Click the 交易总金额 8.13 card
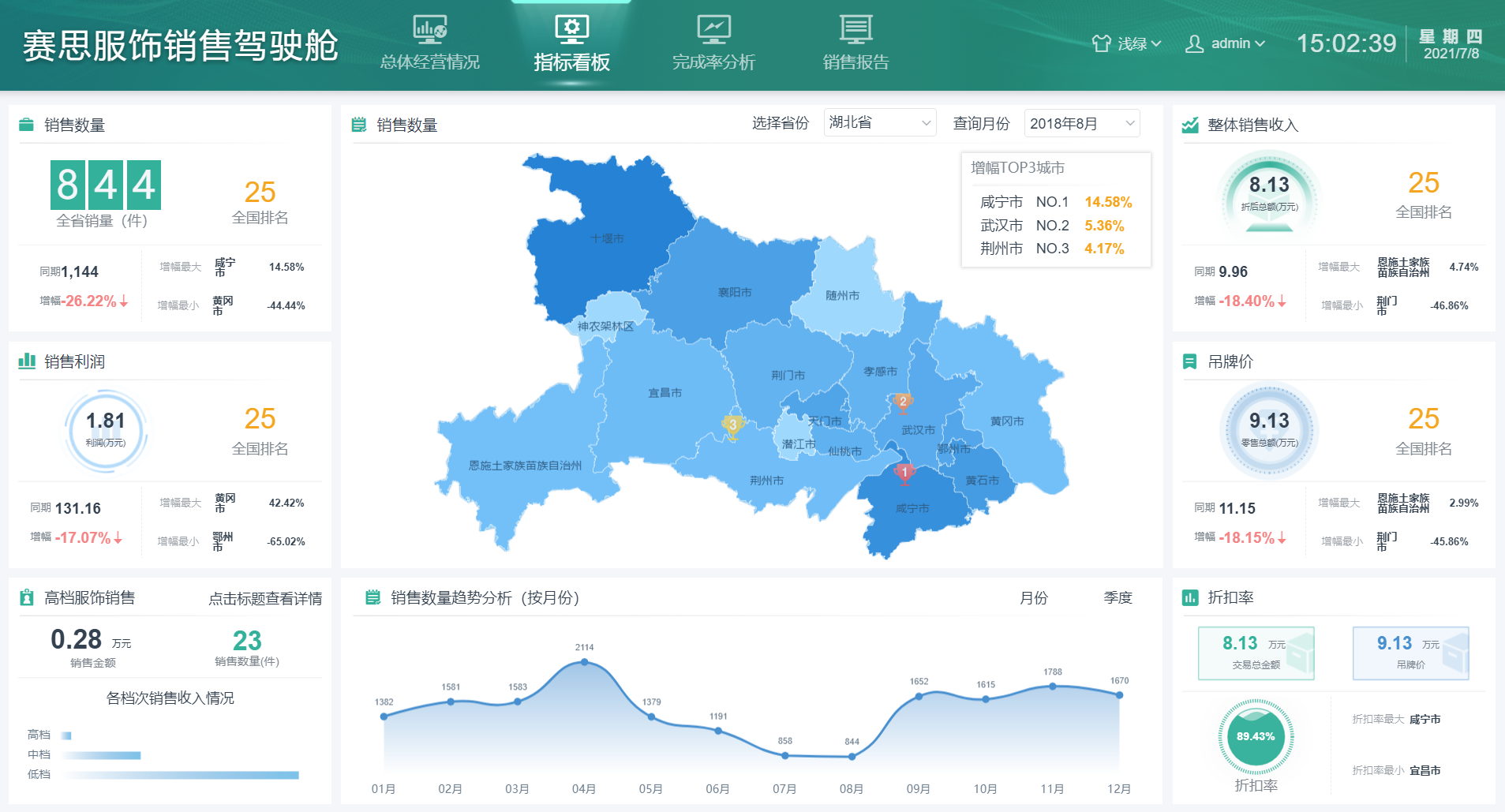This screenshot has height=812, width=1505. (x=1256, y=653)
